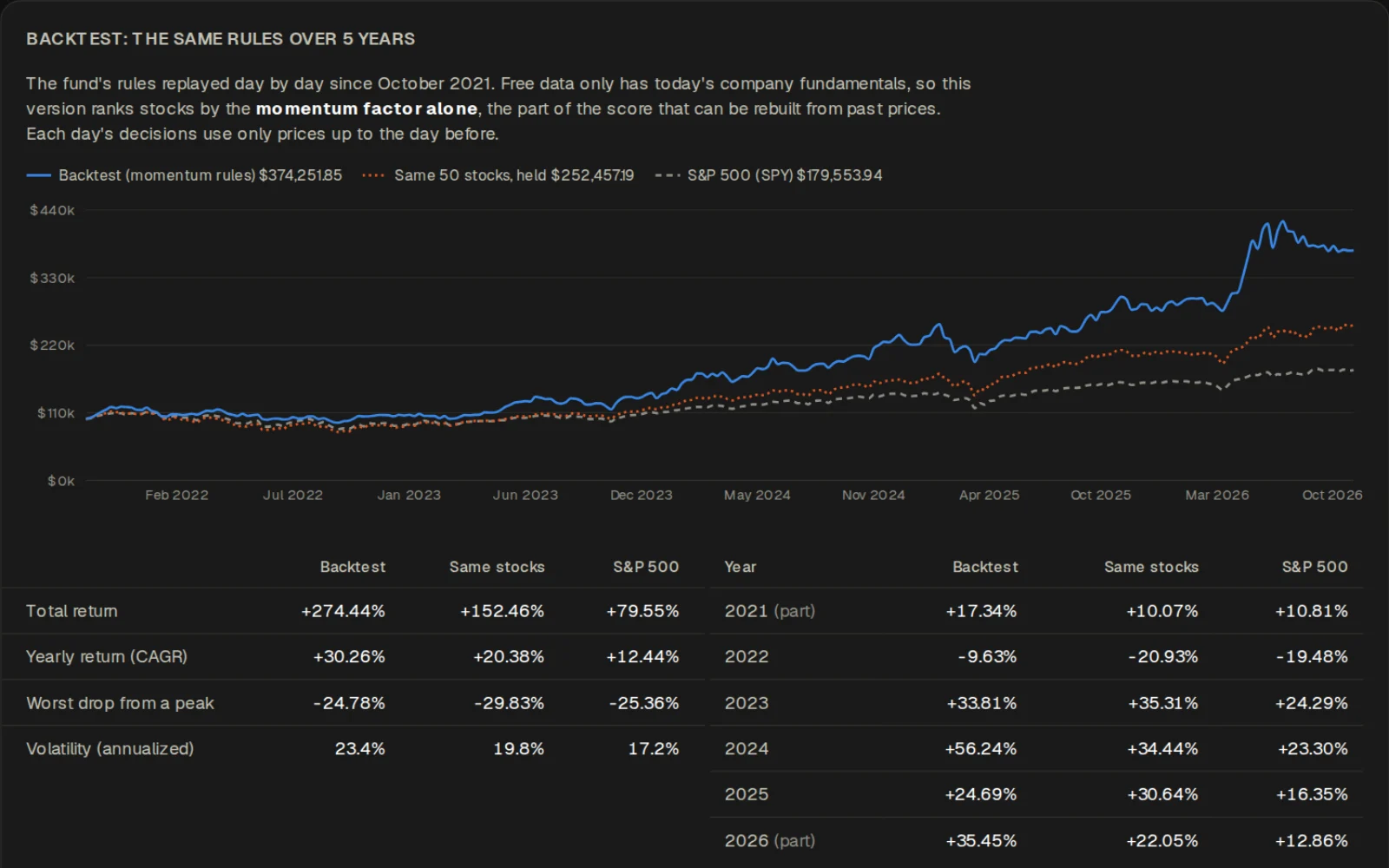Click the bold "momentum factor alone" text
Screen dimensions: 1389x868
tap(366, 108)
